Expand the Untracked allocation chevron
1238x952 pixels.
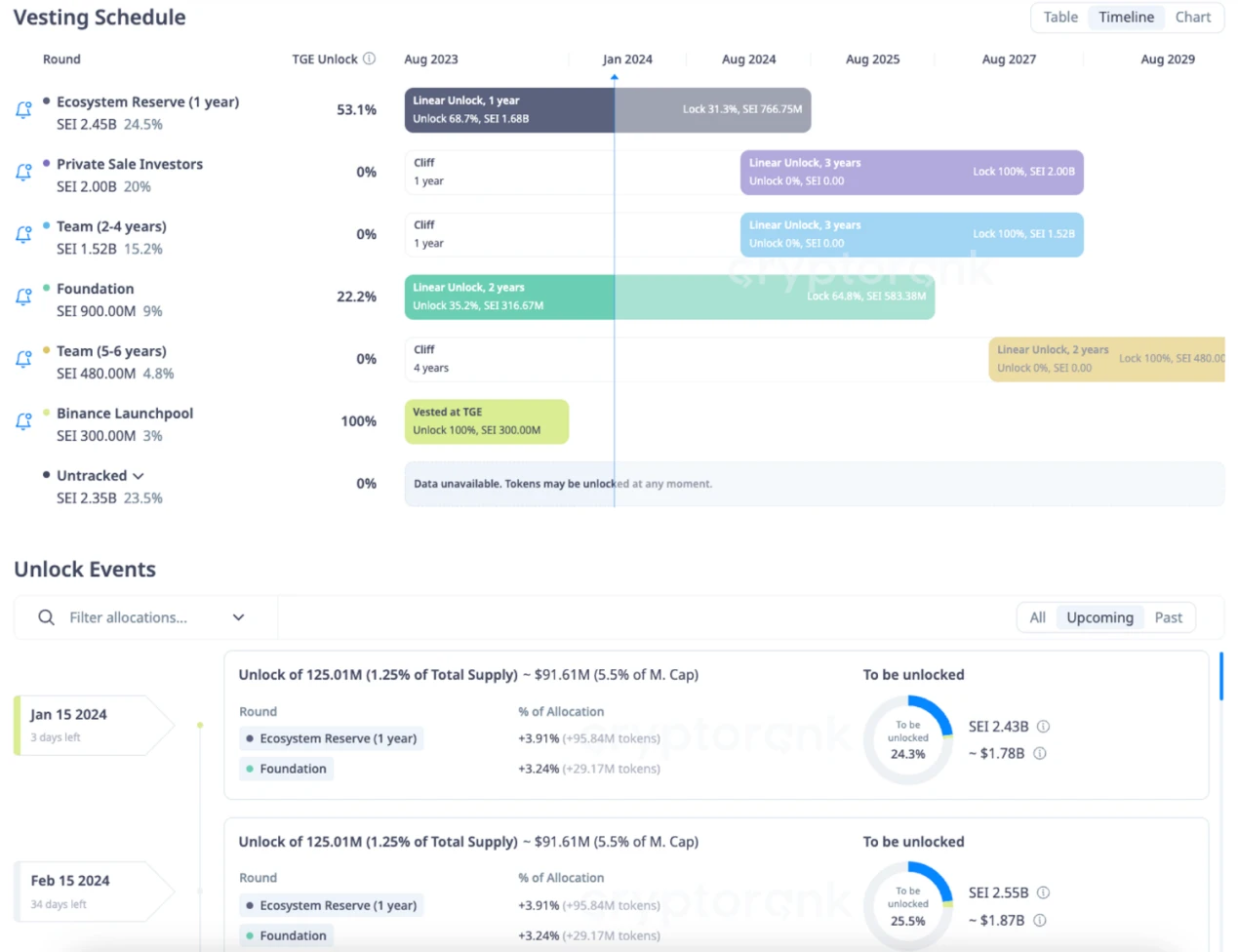(139, 476)
